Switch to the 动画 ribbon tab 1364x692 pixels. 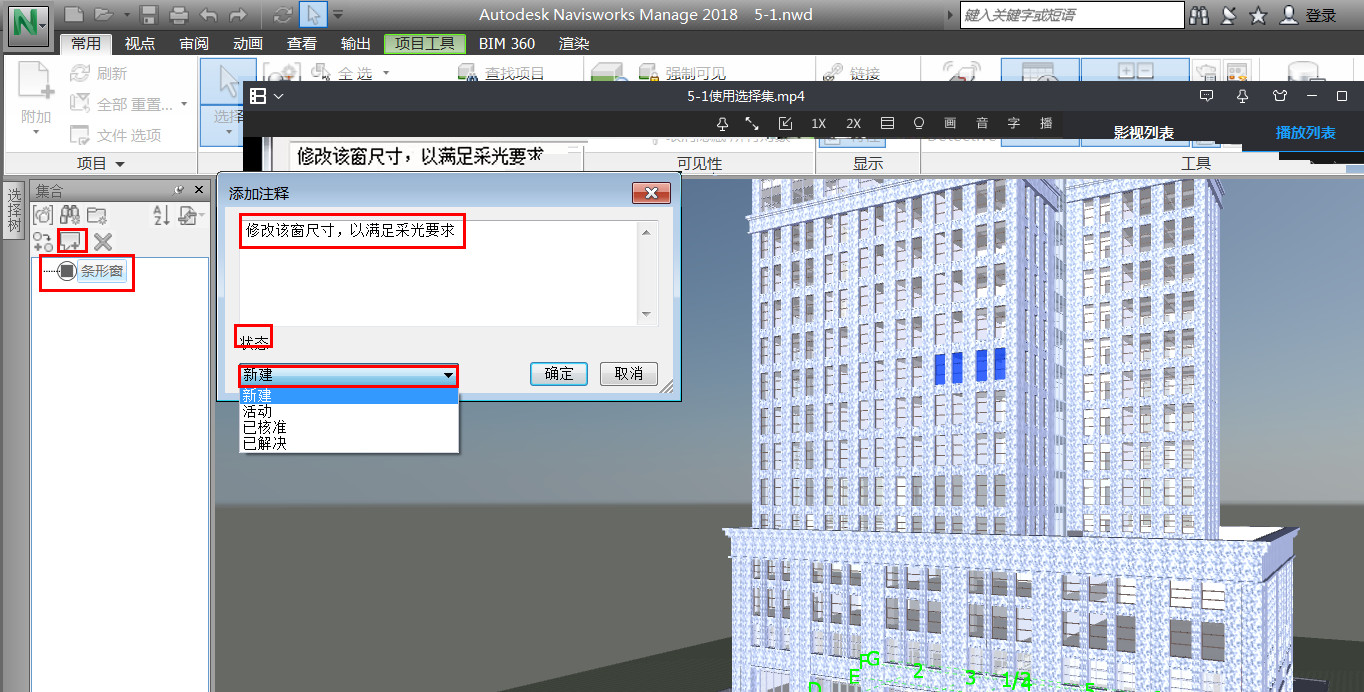click(248, 43)
